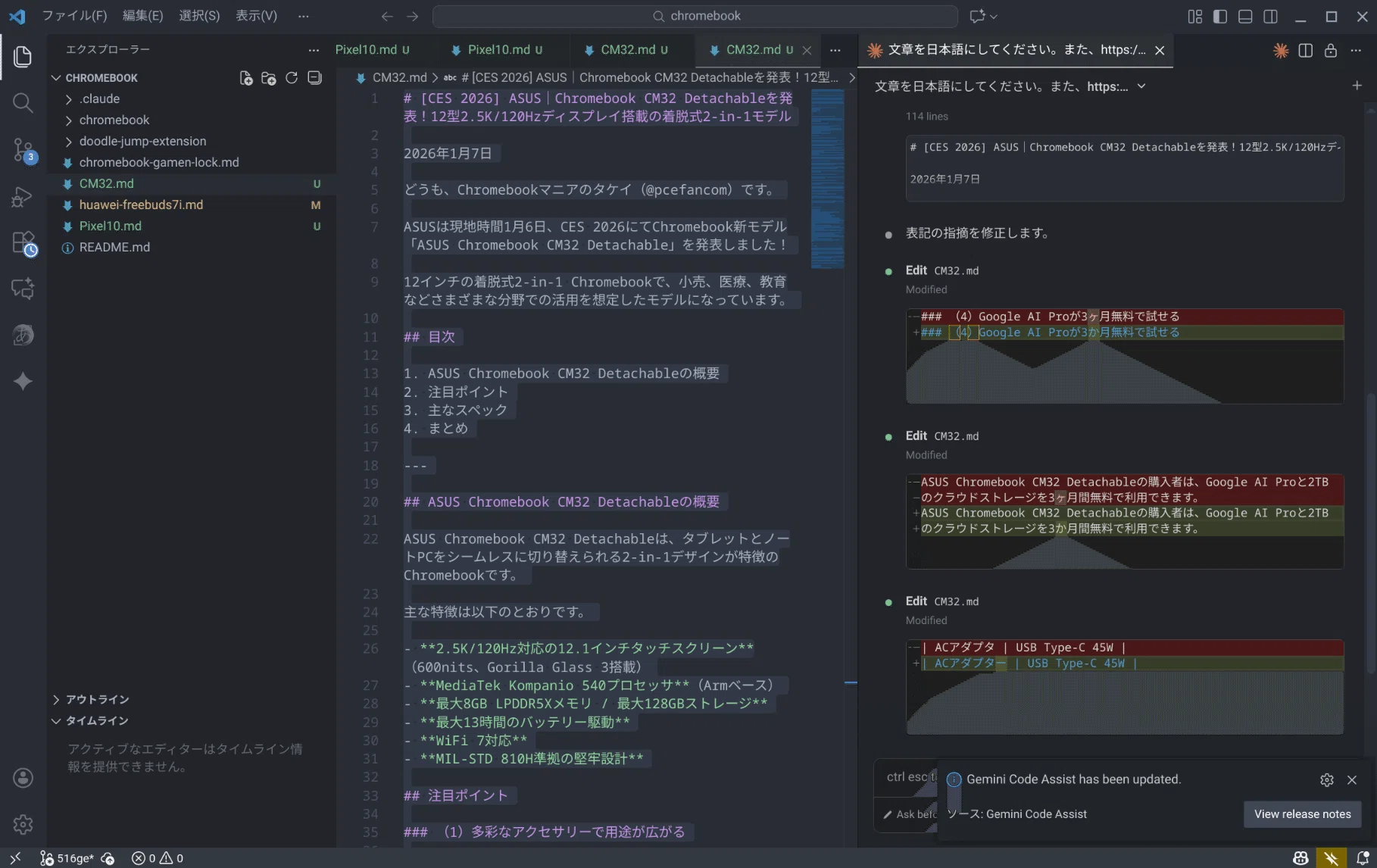Click the New Folder icon in explorer
The image size is (1377, 868).
[x=268, y=78]
